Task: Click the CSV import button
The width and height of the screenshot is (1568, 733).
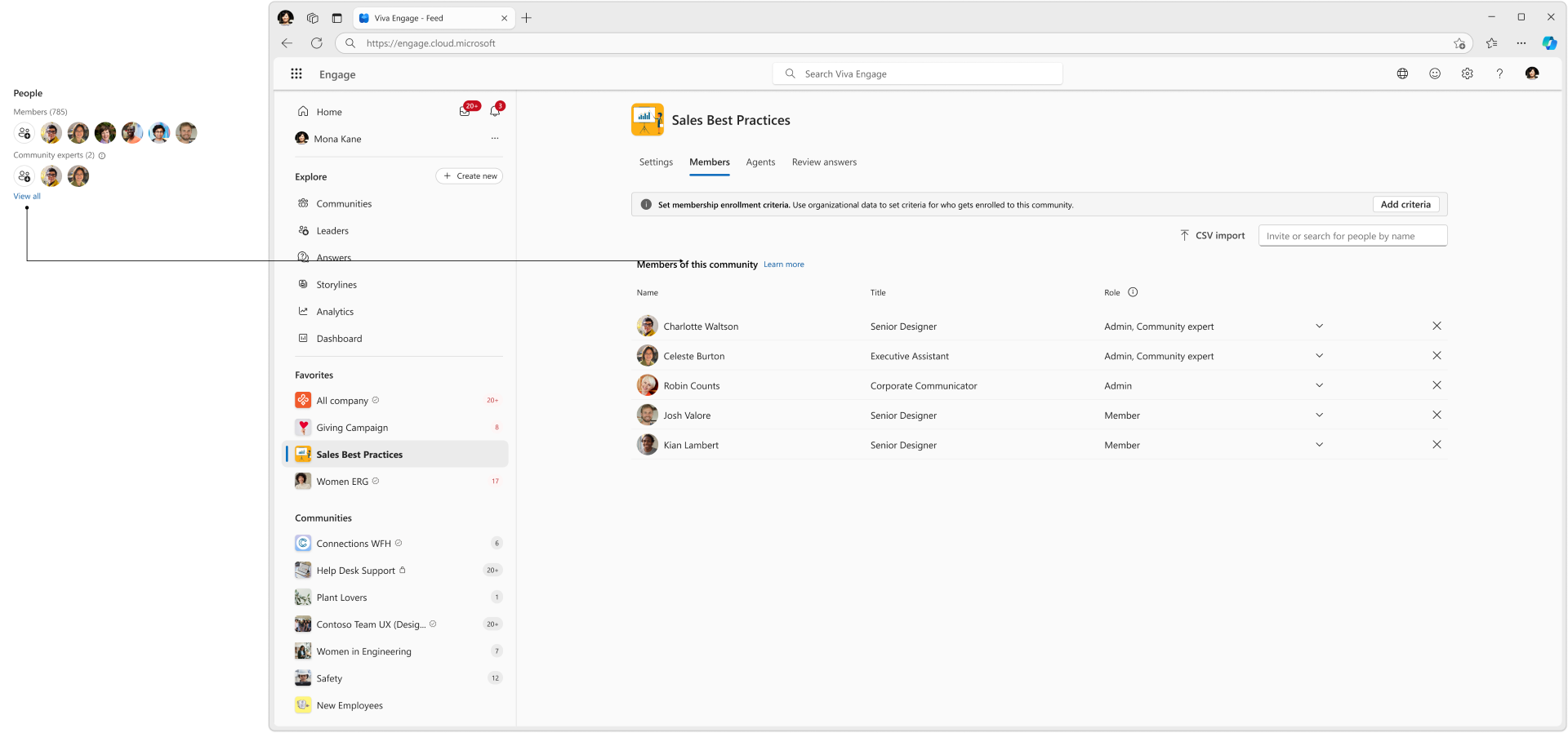Action: 1213,235
